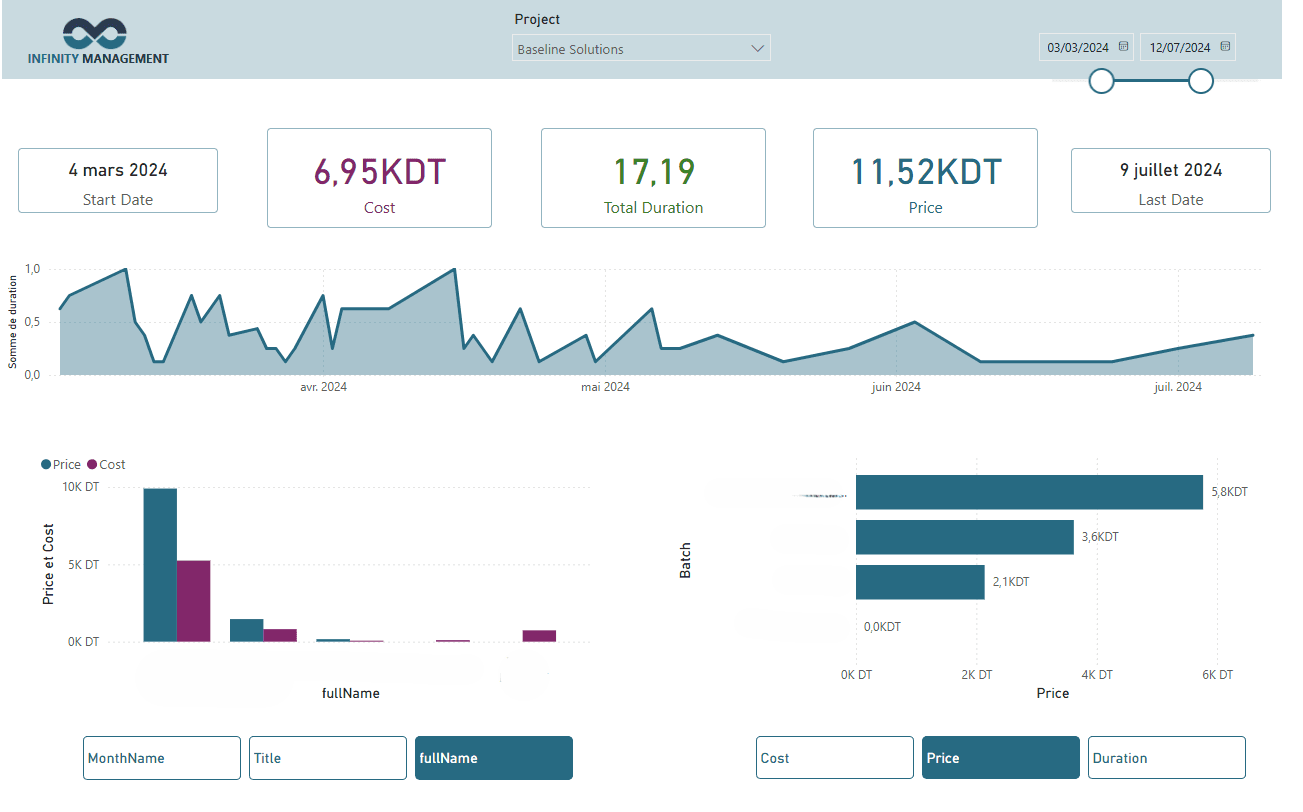Enable the Title slicer button
1303x812 pixels.
pyautogui.click(x=327, y=758)
